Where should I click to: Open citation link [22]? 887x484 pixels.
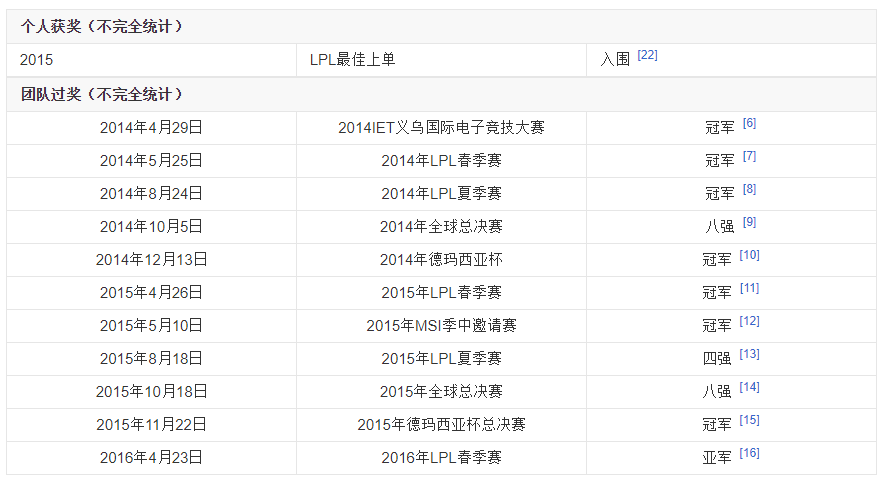point(647,55)
